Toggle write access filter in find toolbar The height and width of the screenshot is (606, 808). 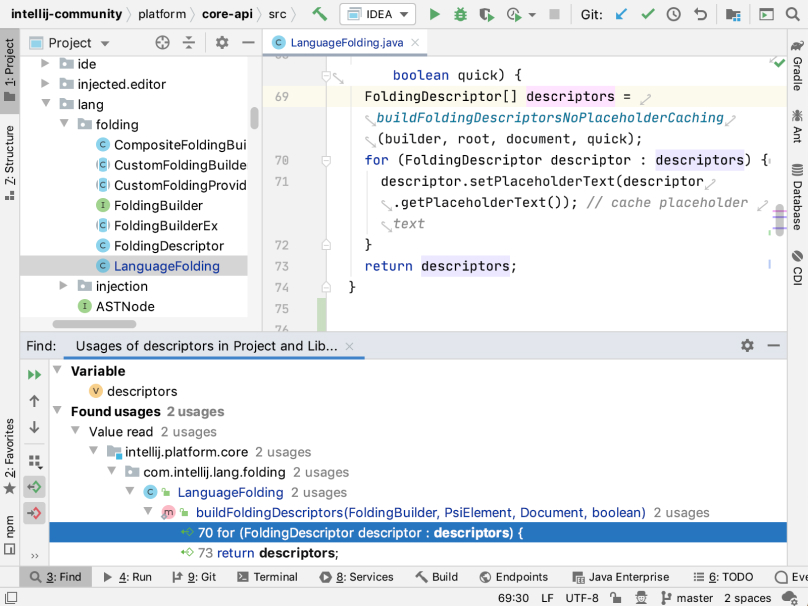(33, 513)
